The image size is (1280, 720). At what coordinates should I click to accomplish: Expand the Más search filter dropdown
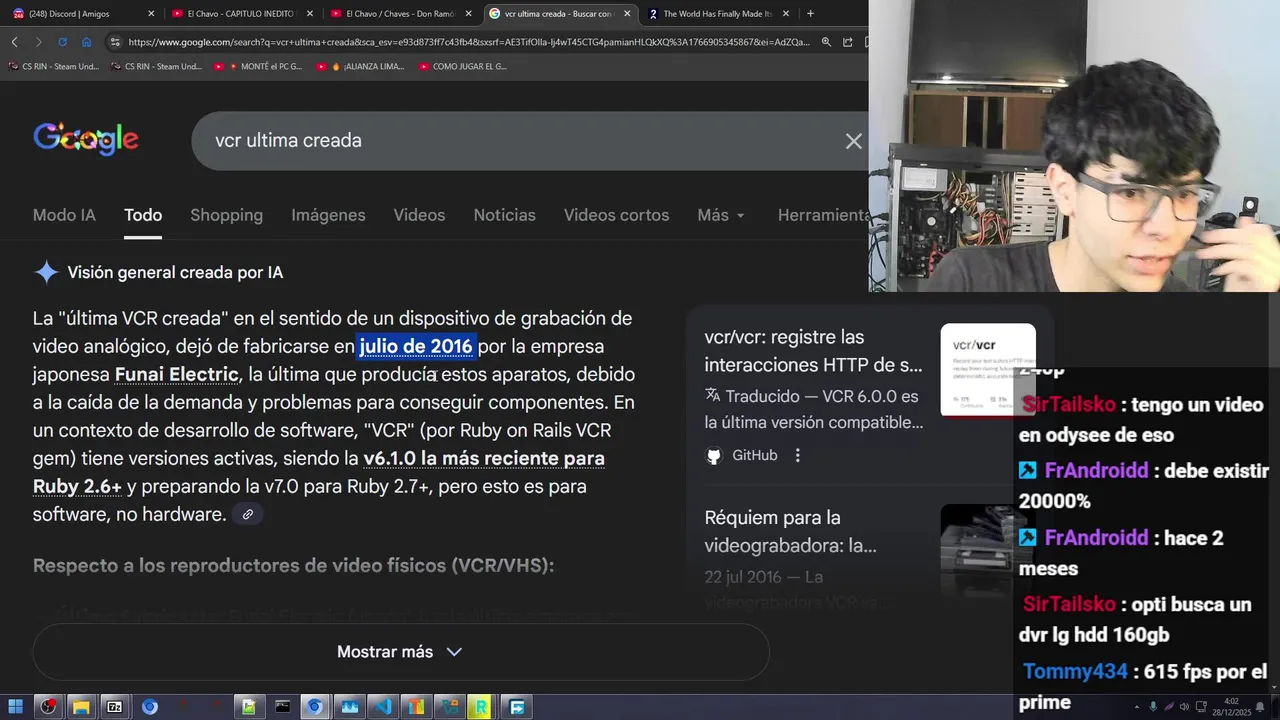click(721, 215)
